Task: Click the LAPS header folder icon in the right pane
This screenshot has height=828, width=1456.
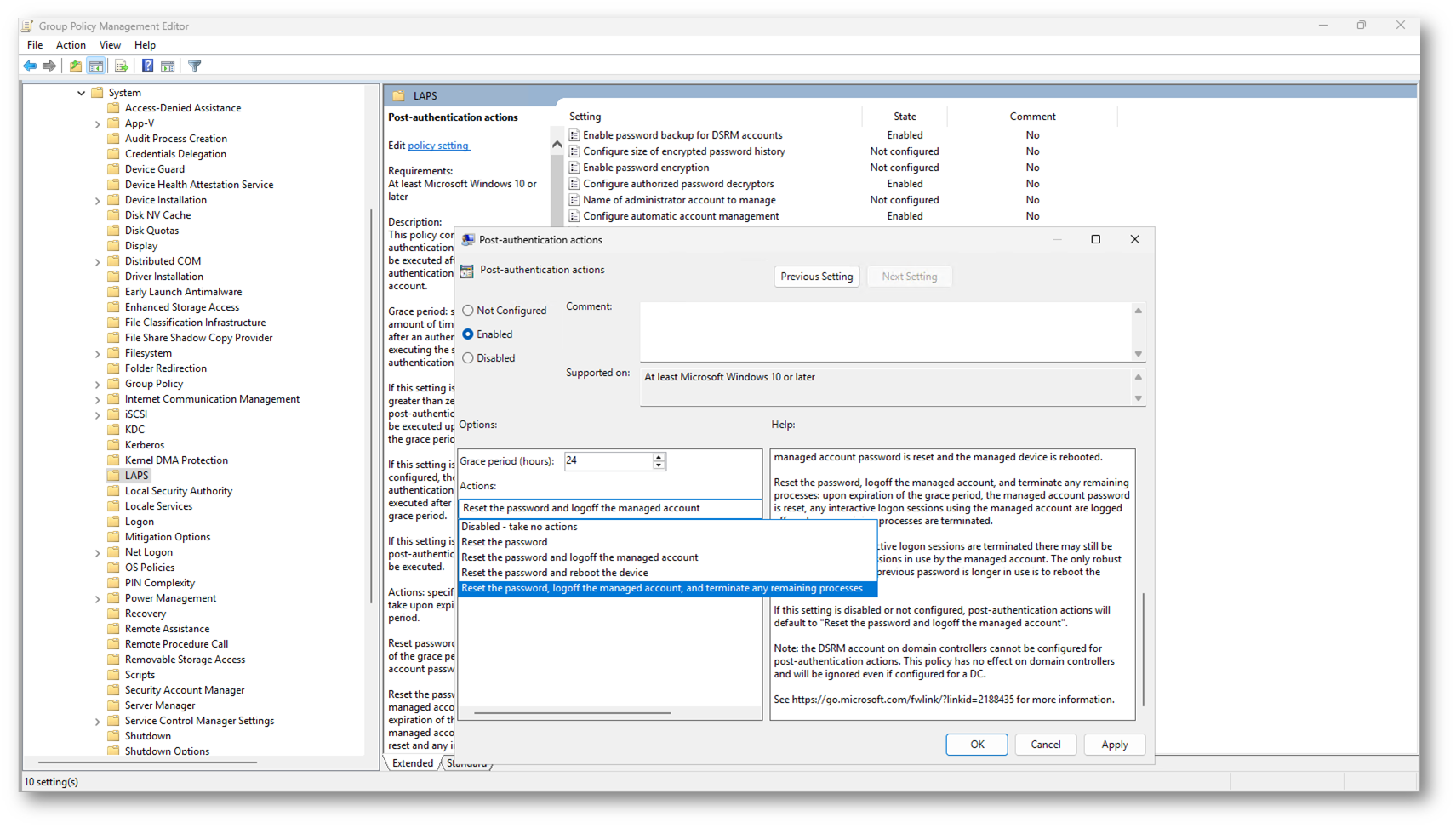Action: point(398,96)
